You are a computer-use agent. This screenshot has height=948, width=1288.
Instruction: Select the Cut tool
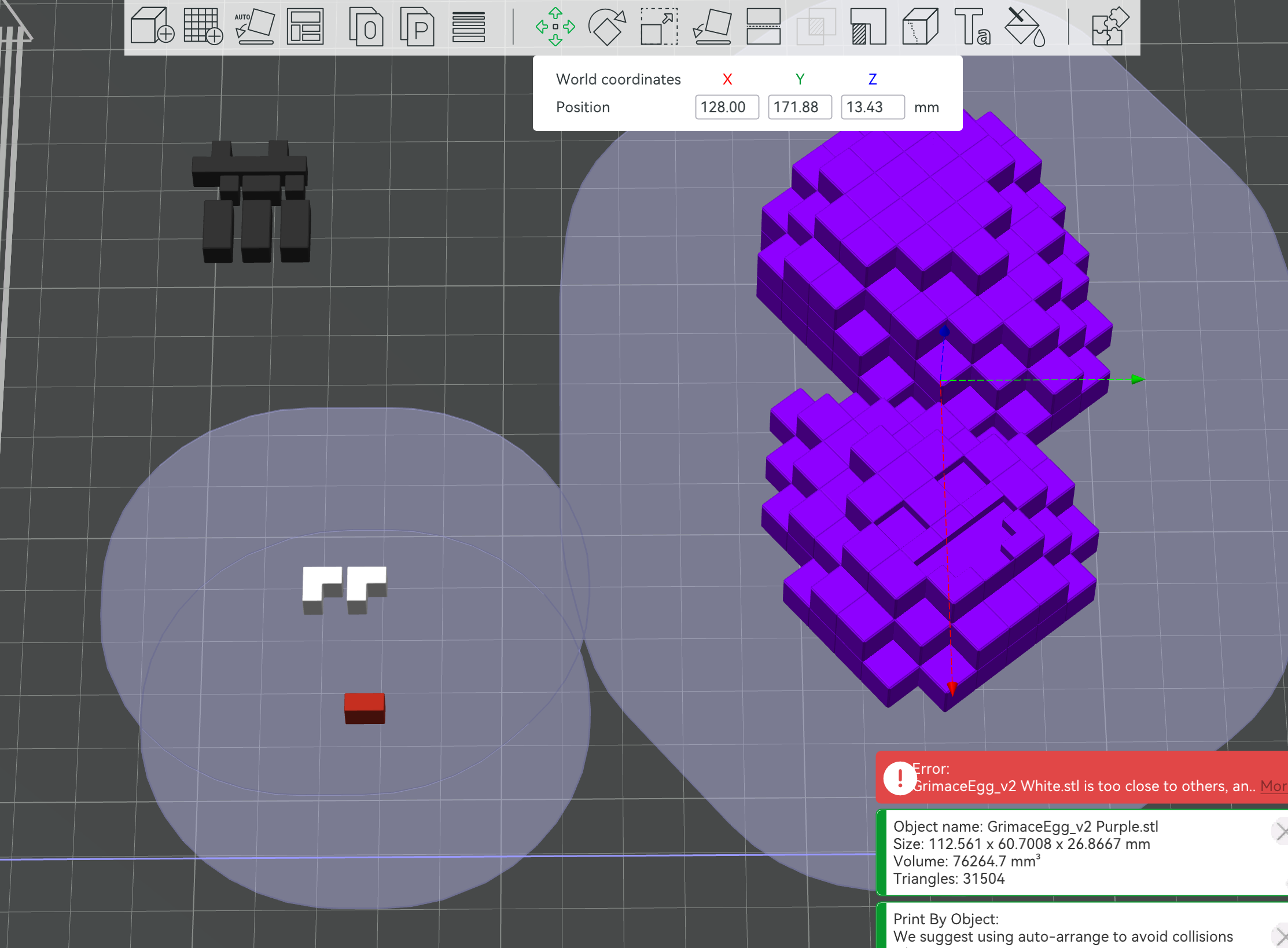click(x=764, y=27)
